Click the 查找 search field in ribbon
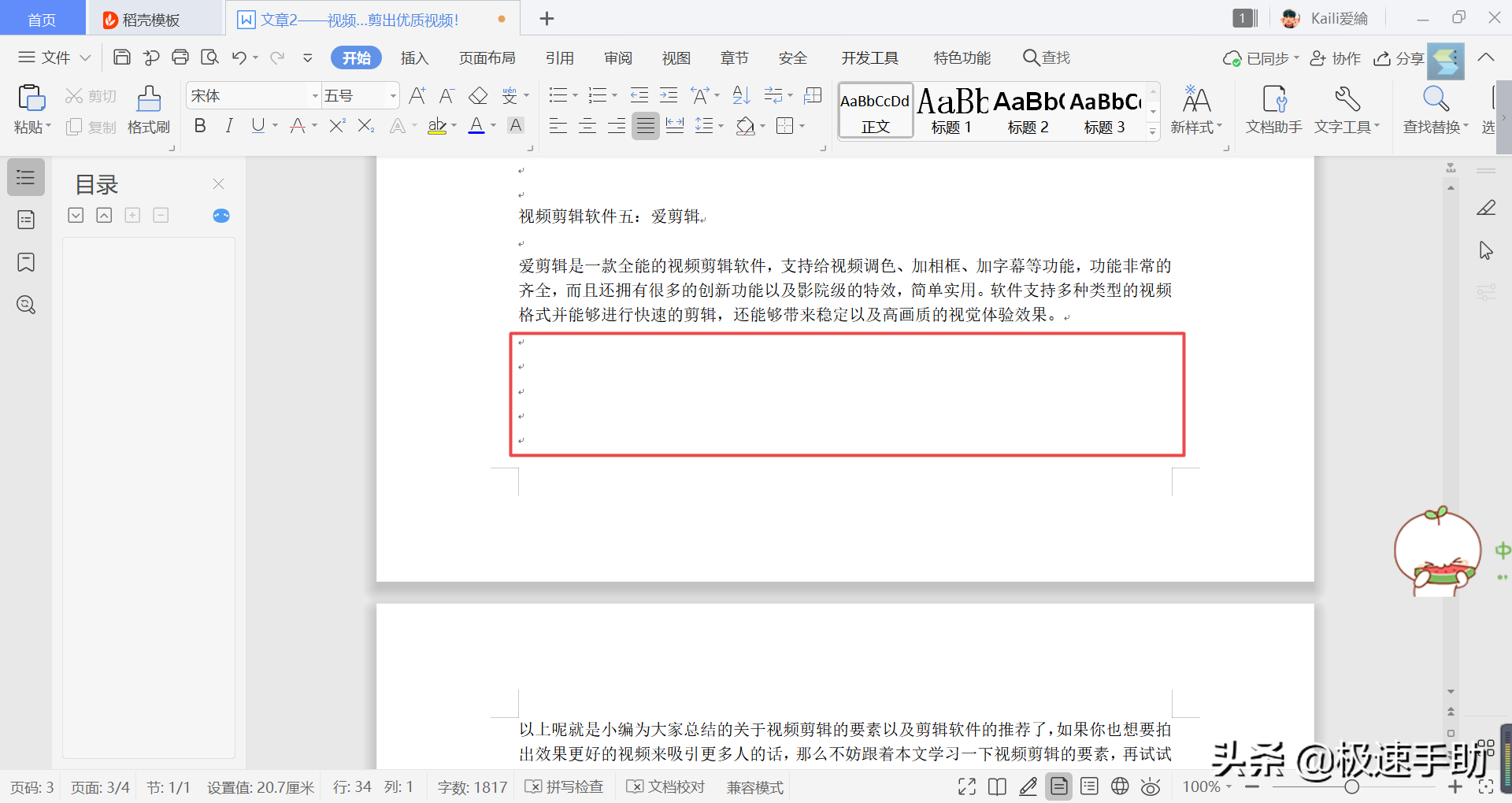Image resolution: width=1512 pixels, height=803 pixels. pos(1047,57)
